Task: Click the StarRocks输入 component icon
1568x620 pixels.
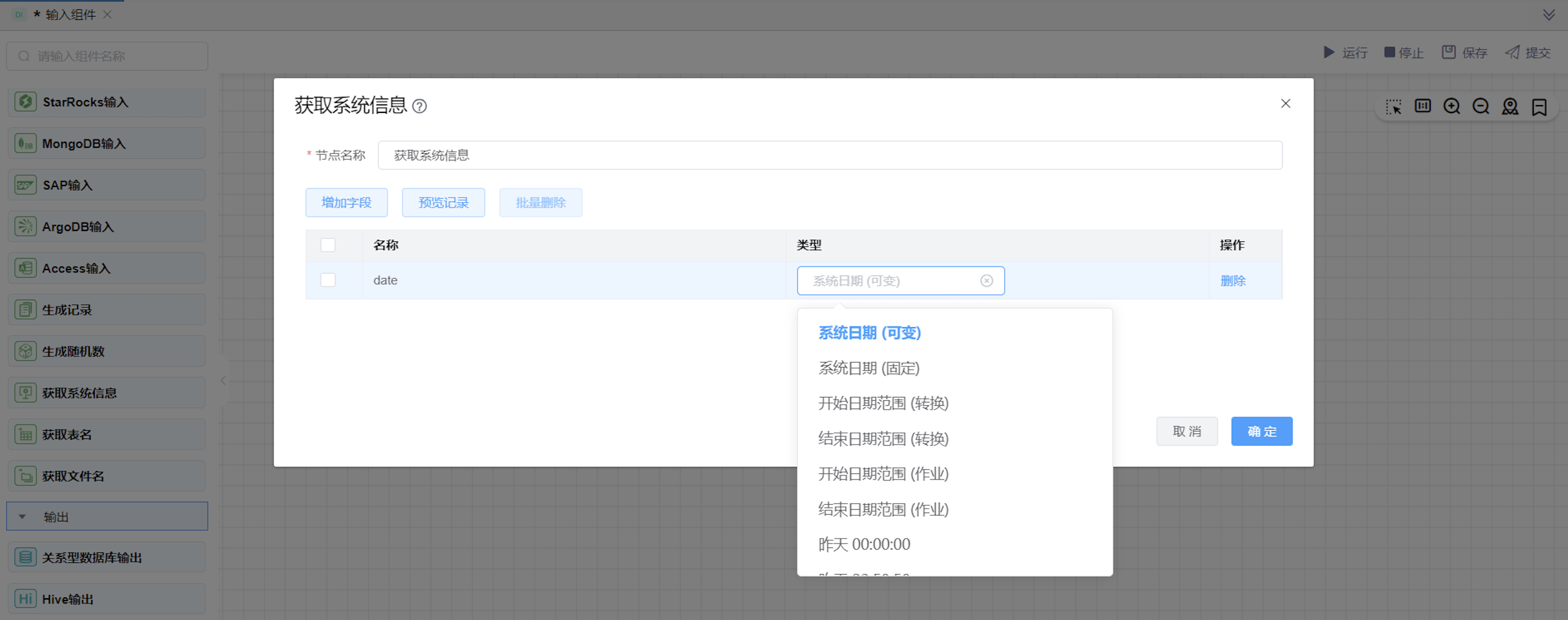Action: pos(25,102)
